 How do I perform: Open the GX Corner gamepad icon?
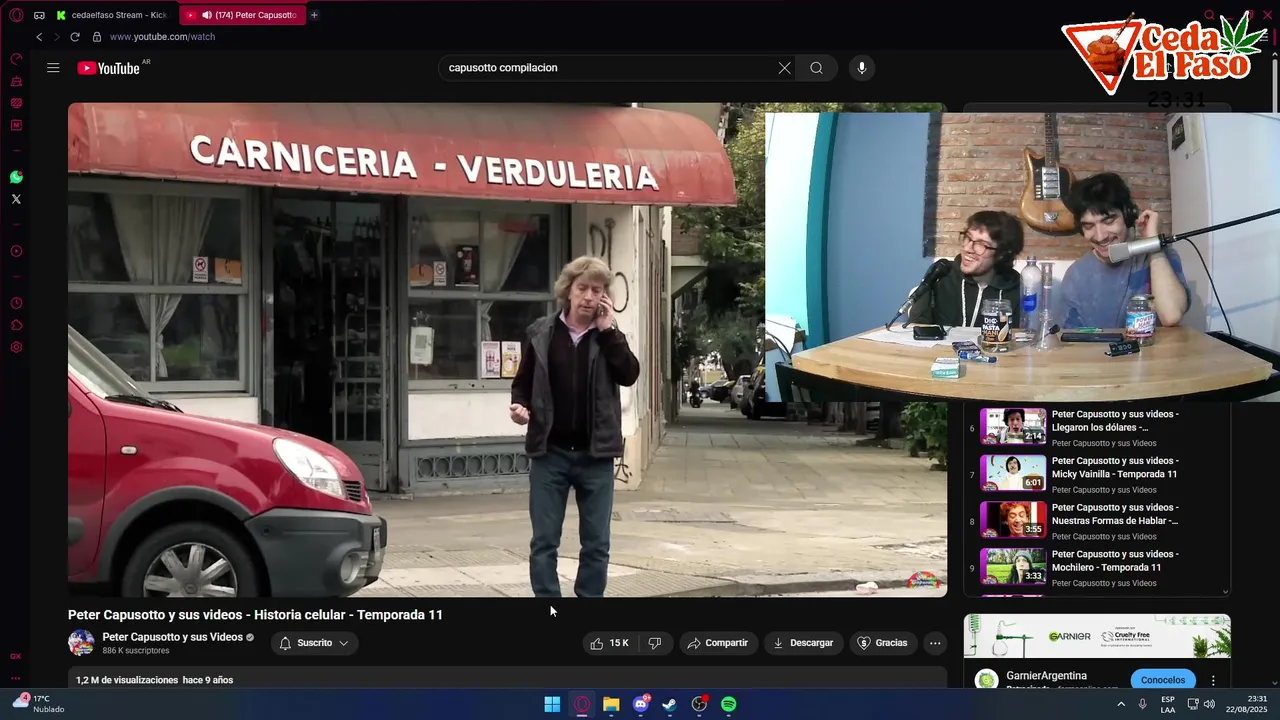(x=39, y=15)
